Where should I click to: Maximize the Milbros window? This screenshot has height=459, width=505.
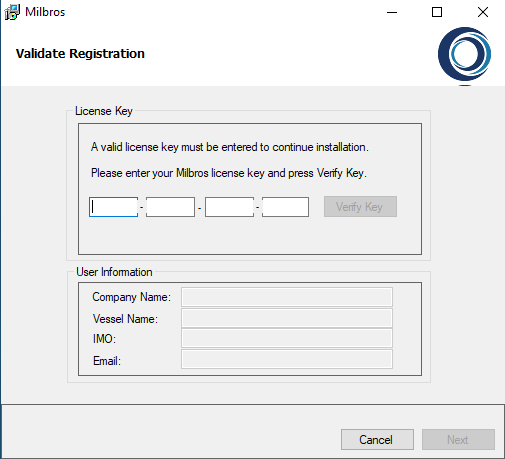pos(437,12)
